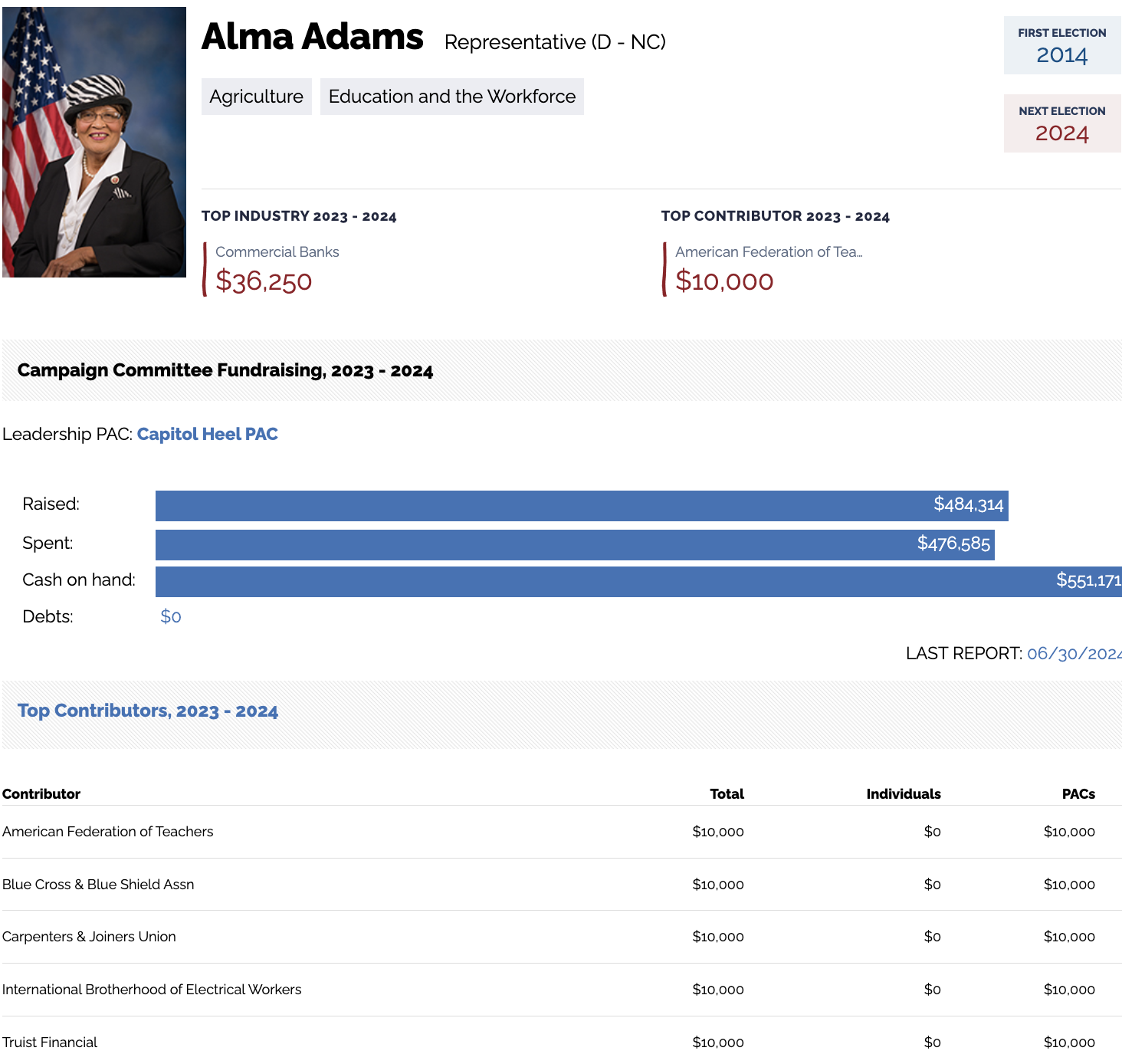Screen dimensions: 1122x1064
Task: Click the Contributor column header
Action: (x=41, y=794)
